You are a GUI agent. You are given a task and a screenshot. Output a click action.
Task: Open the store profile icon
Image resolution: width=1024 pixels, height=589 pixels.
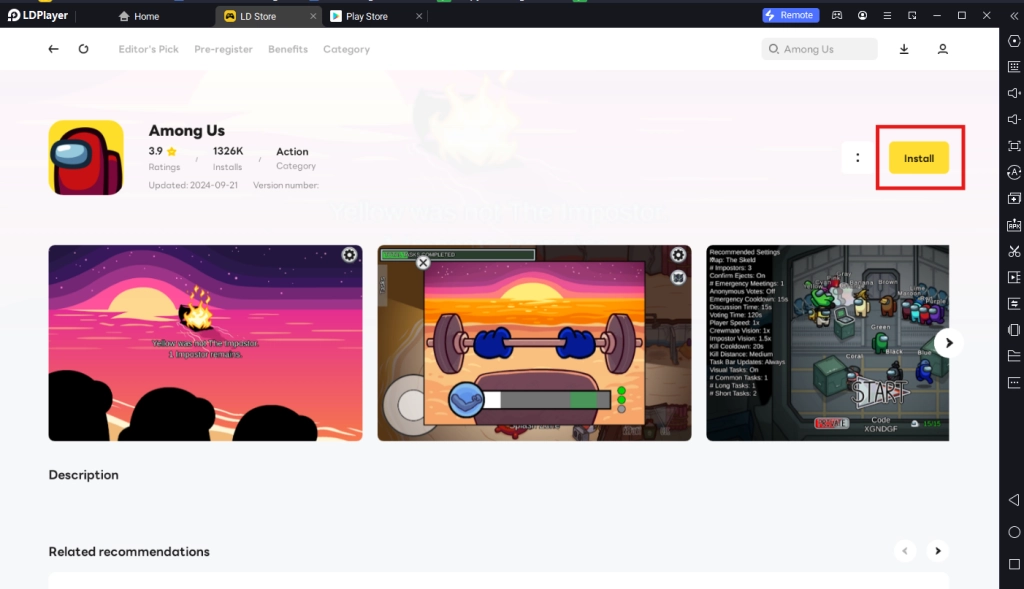coord(942,49)
